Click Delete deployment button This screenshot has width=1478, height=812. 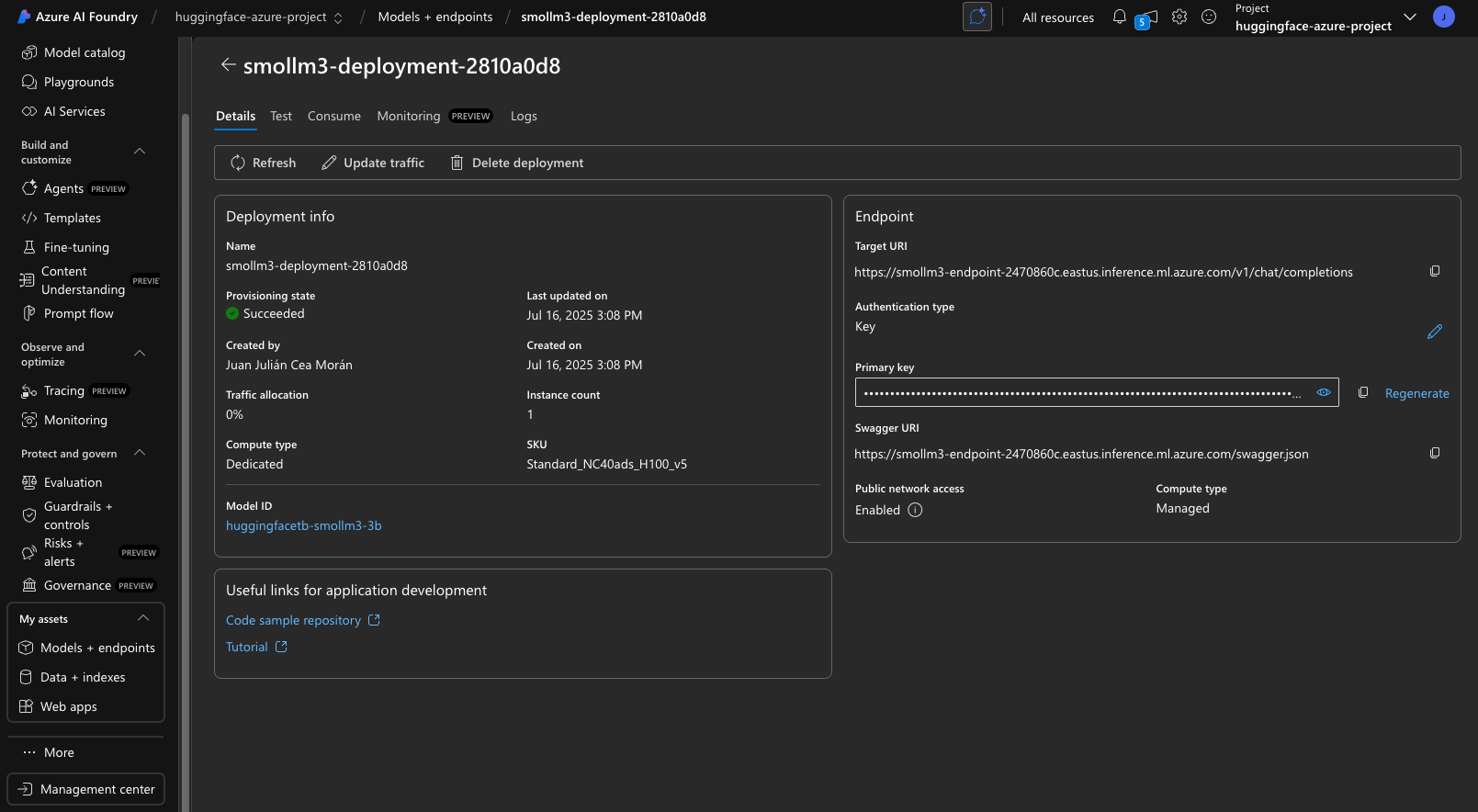coord(517,163)
